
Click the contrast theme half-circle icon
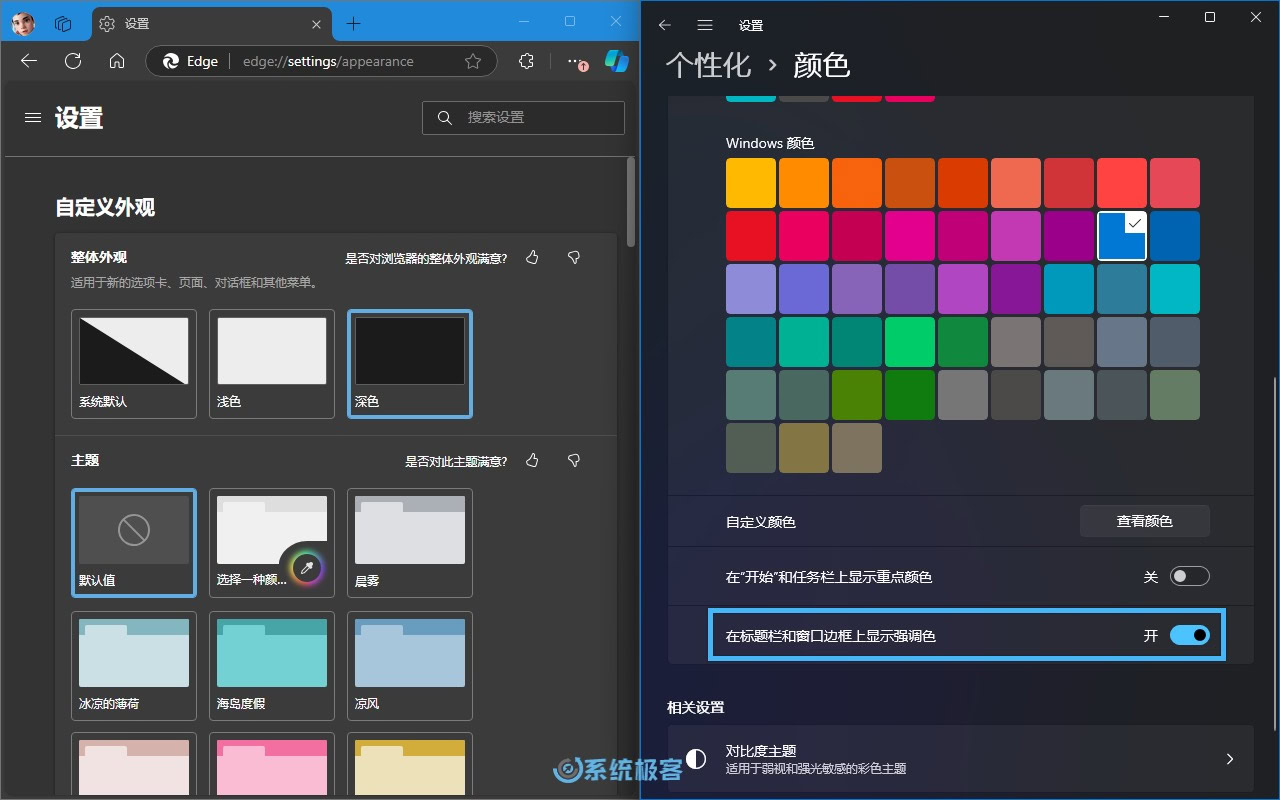pyautogui.click(x=696, y=759)
